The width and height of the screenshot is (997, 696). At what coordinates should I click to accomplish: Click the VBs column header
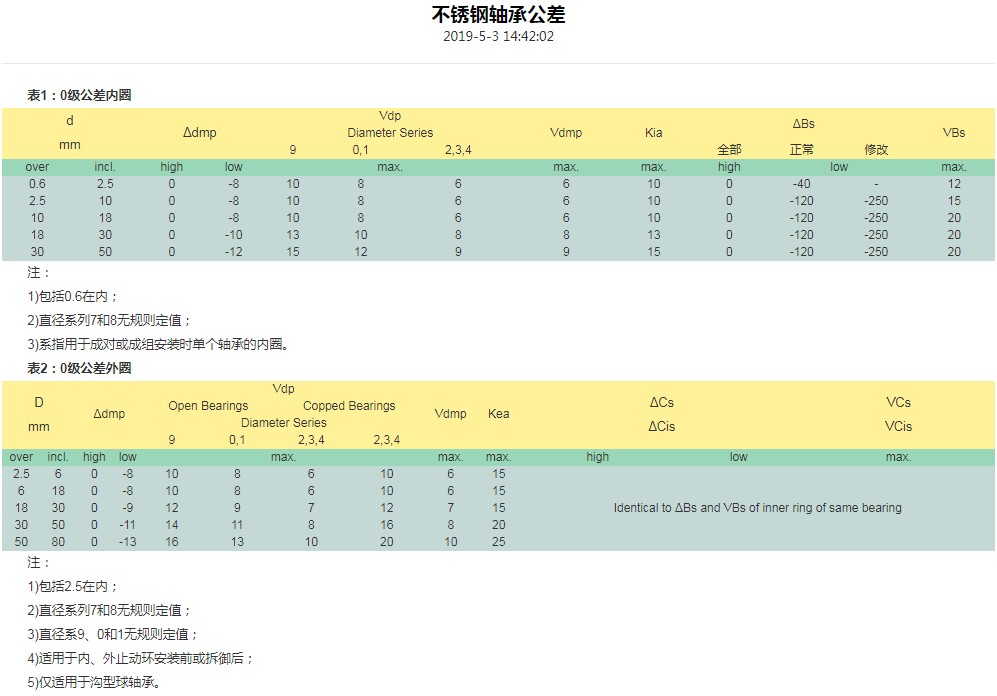pos(953,133)
